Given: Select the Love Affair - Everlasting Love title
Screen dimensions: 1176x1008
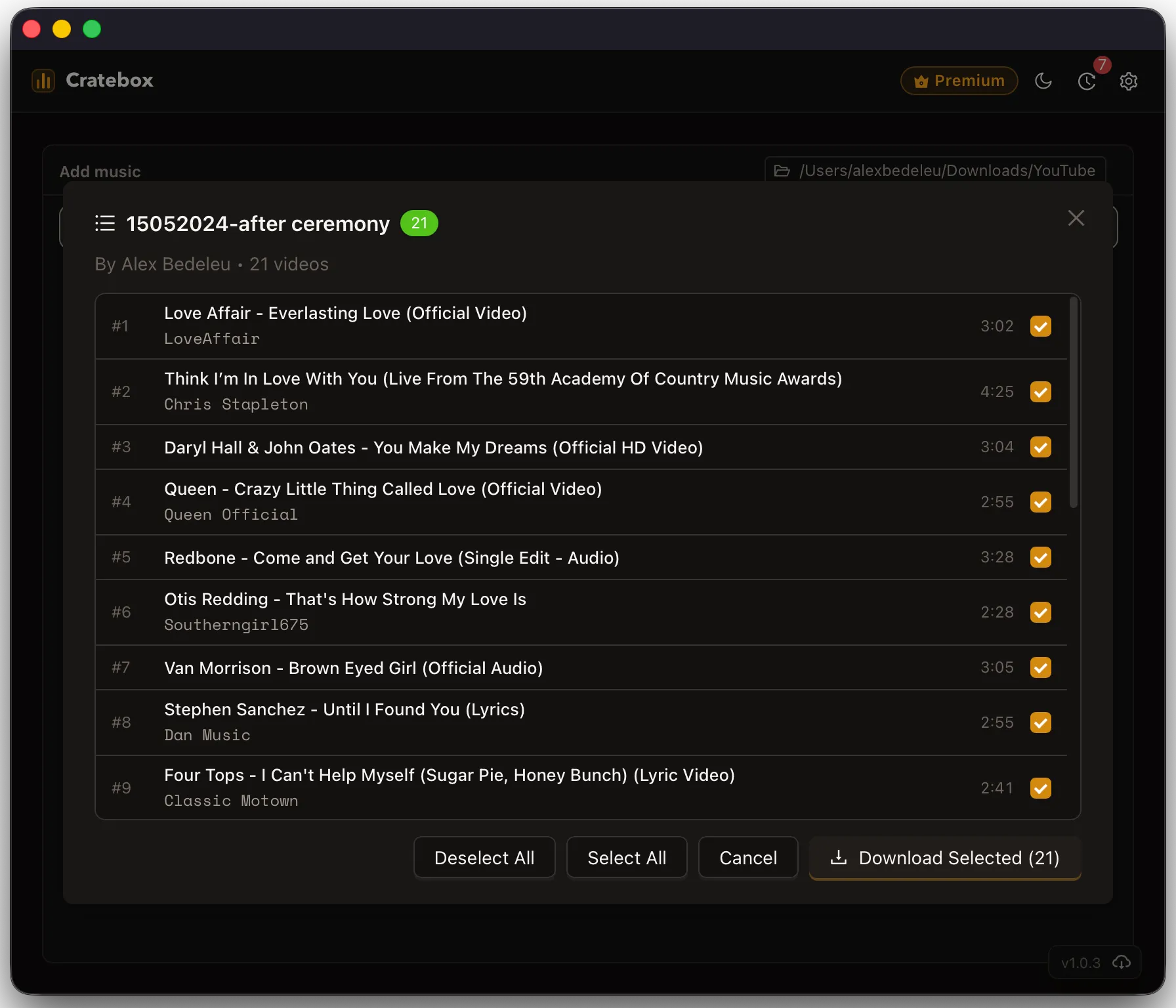Looking at the screenshot, I should 346,313.
